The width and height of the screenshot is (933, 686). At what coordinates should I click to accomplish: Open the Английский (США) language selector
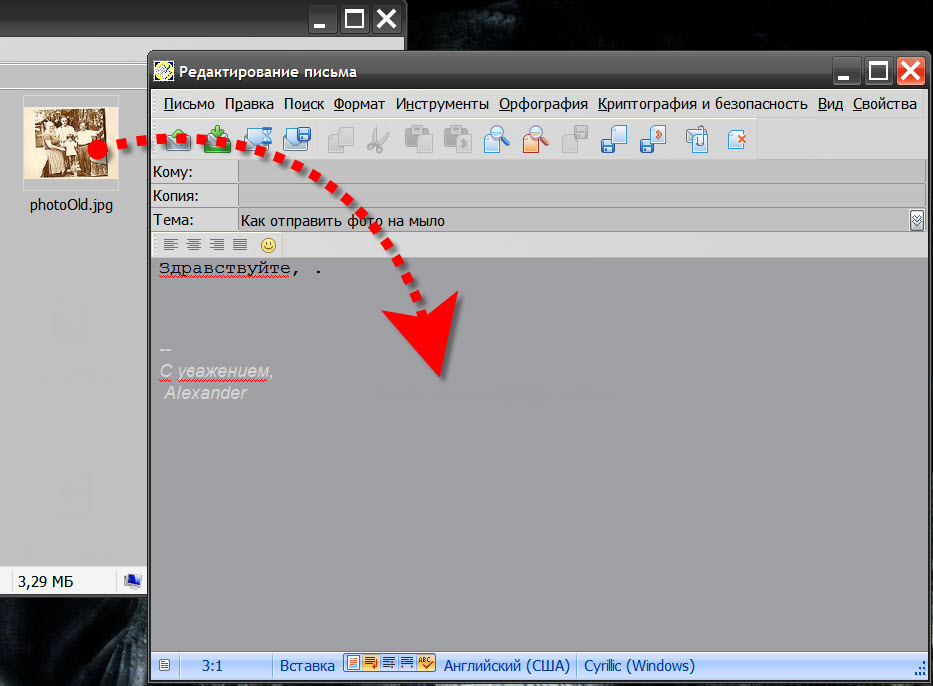point(507,666)
